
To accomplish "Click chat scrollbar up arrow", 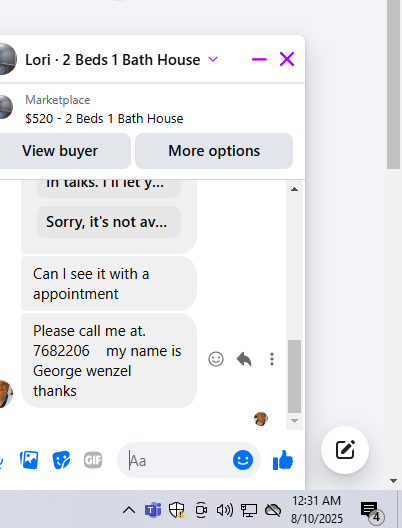I will [294, 189].
